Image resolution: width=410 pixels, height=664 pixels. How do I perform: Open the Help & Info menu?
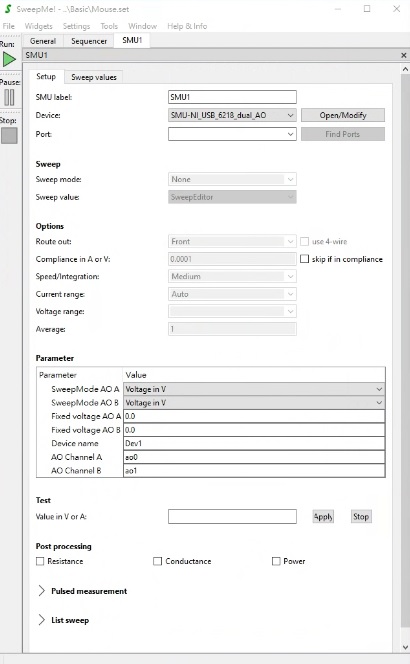[187, 26]
